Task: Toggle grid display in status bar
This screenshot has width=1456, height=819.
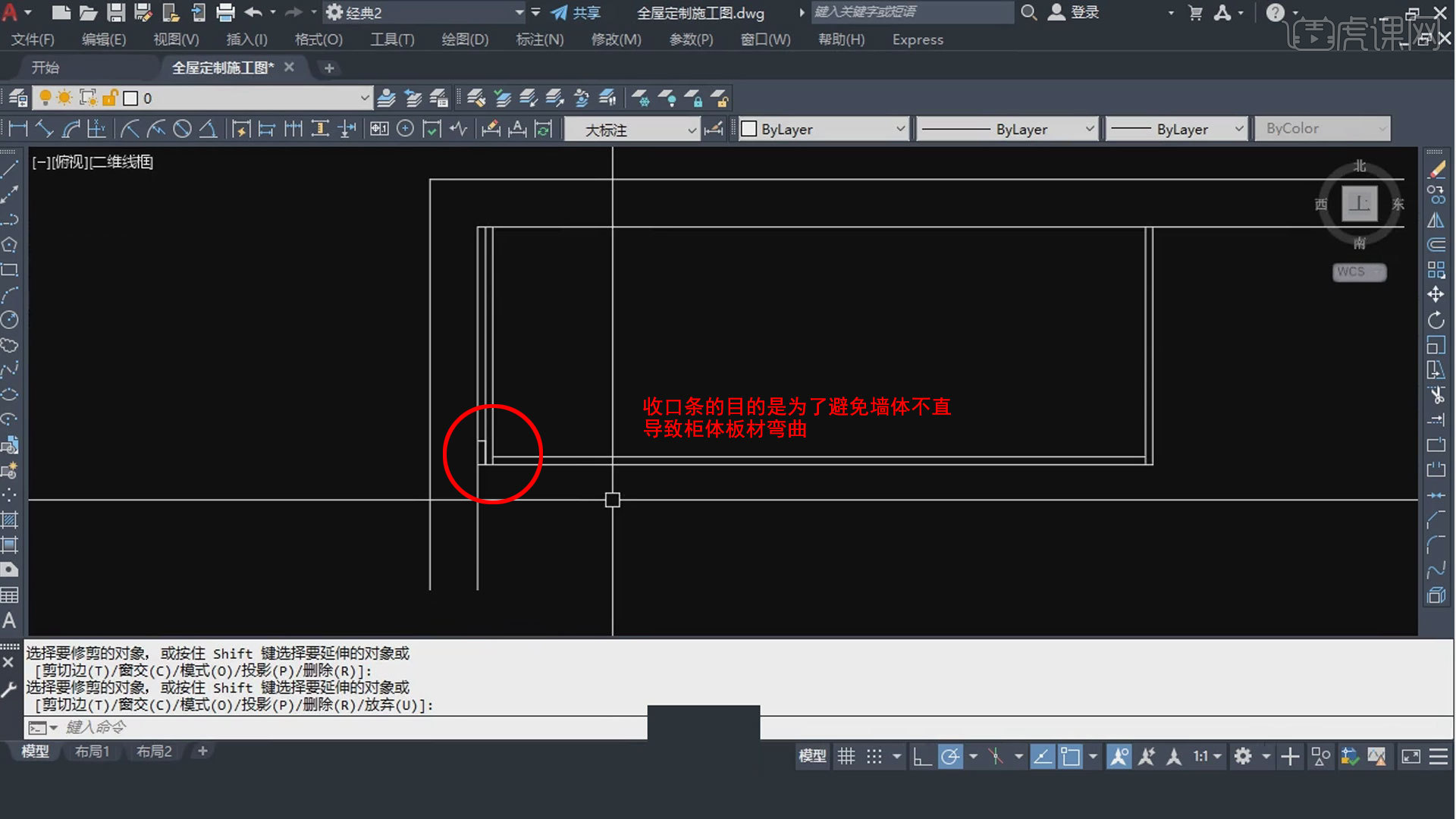Action: coord(846,756)
